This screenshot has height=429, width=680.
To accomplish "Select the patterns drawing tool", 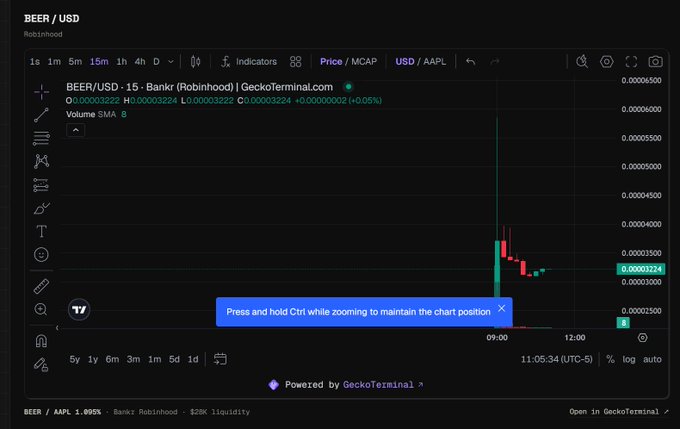I will 42,161.
